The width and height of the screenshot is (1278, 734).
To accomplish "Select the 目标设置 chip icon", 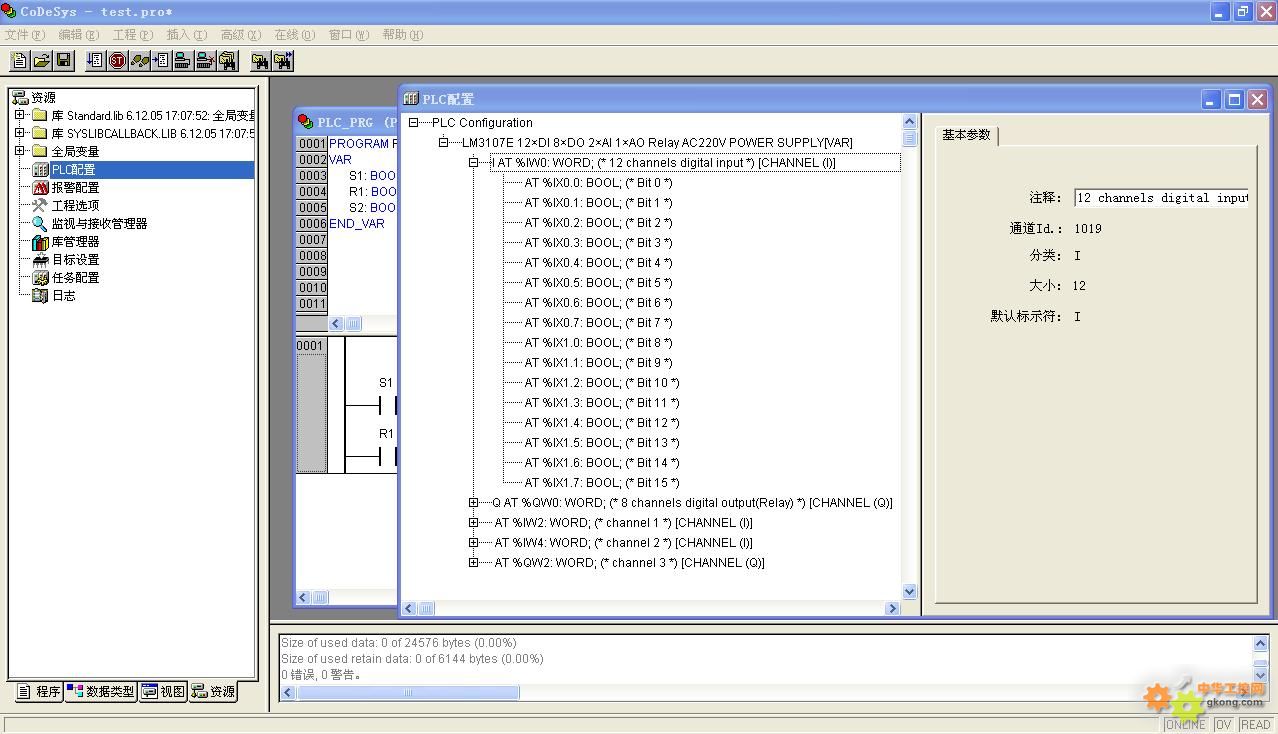I will pos(41,260).
